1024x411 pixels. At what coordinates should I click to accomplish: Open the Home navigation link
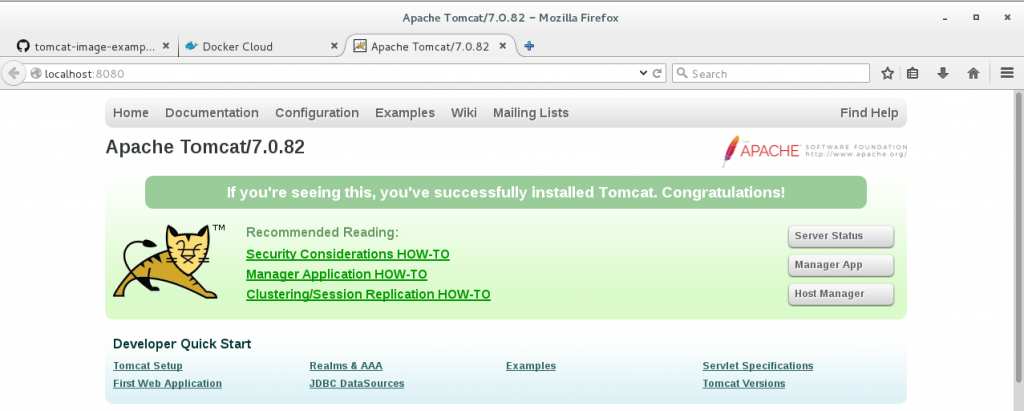point(131,113)
